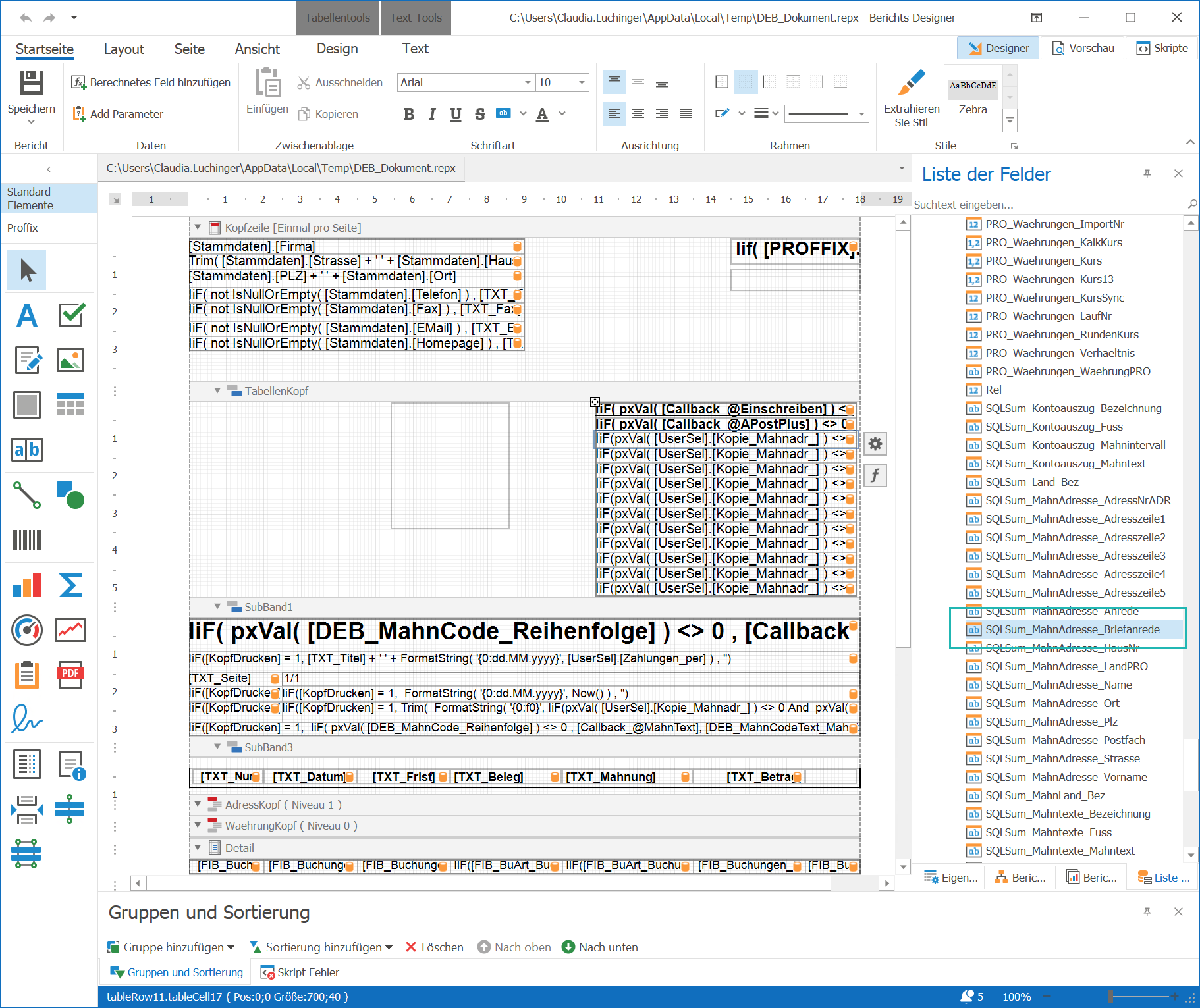Screen dimensions: 1200x1008
Task: Open the expression editor f button
Action: coord(875,475)
